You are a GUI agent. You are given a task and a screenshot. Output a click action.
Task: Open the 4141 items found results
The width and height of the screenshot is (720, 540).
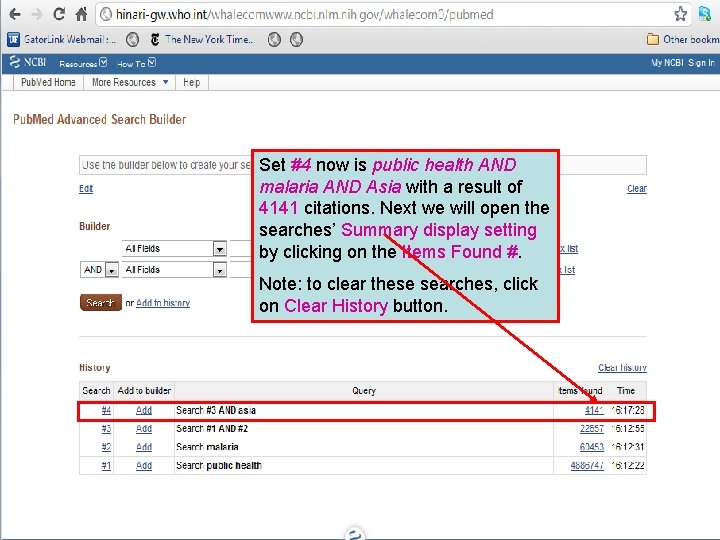point(594,410)
